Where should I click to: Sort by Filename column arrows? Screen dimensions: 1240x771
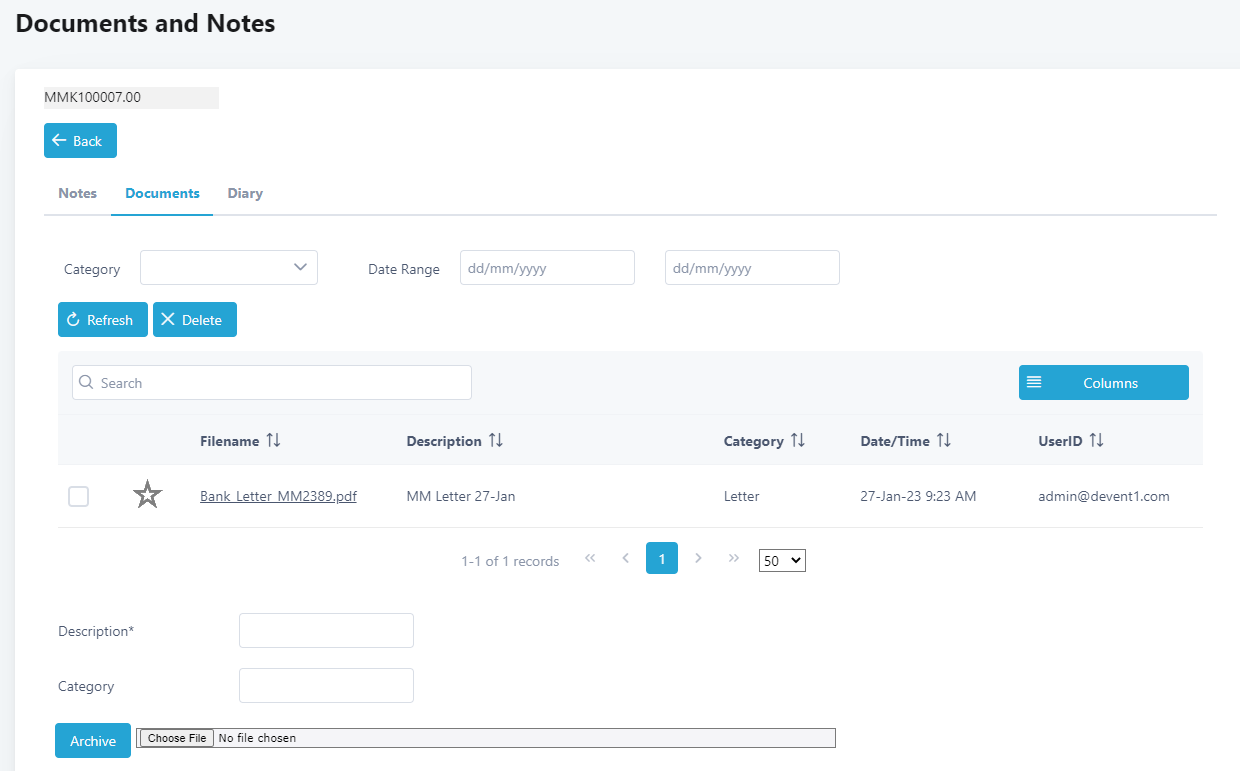point(274,441)
